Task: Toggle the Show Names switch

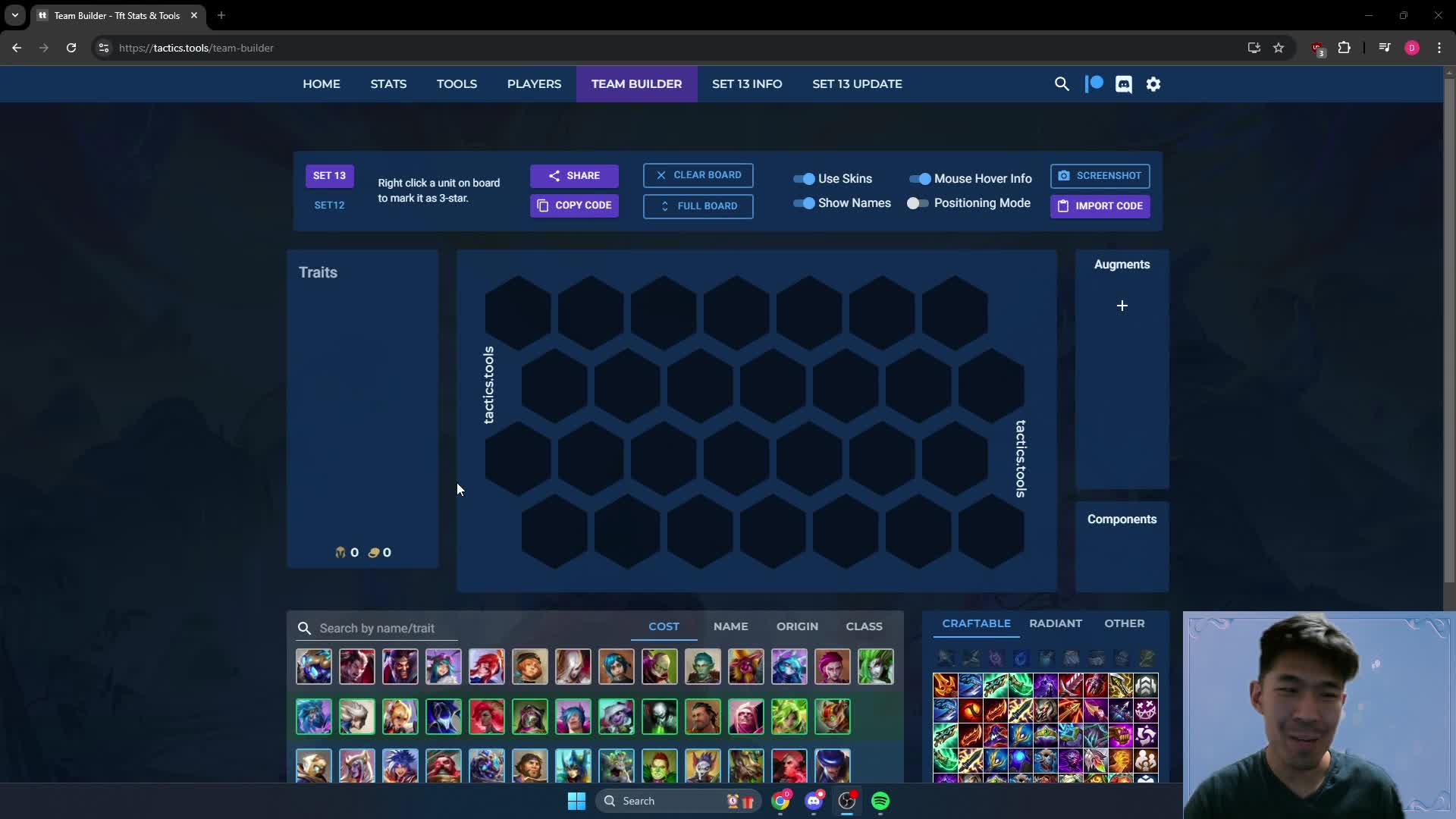Action: click(x=804, y=203)
